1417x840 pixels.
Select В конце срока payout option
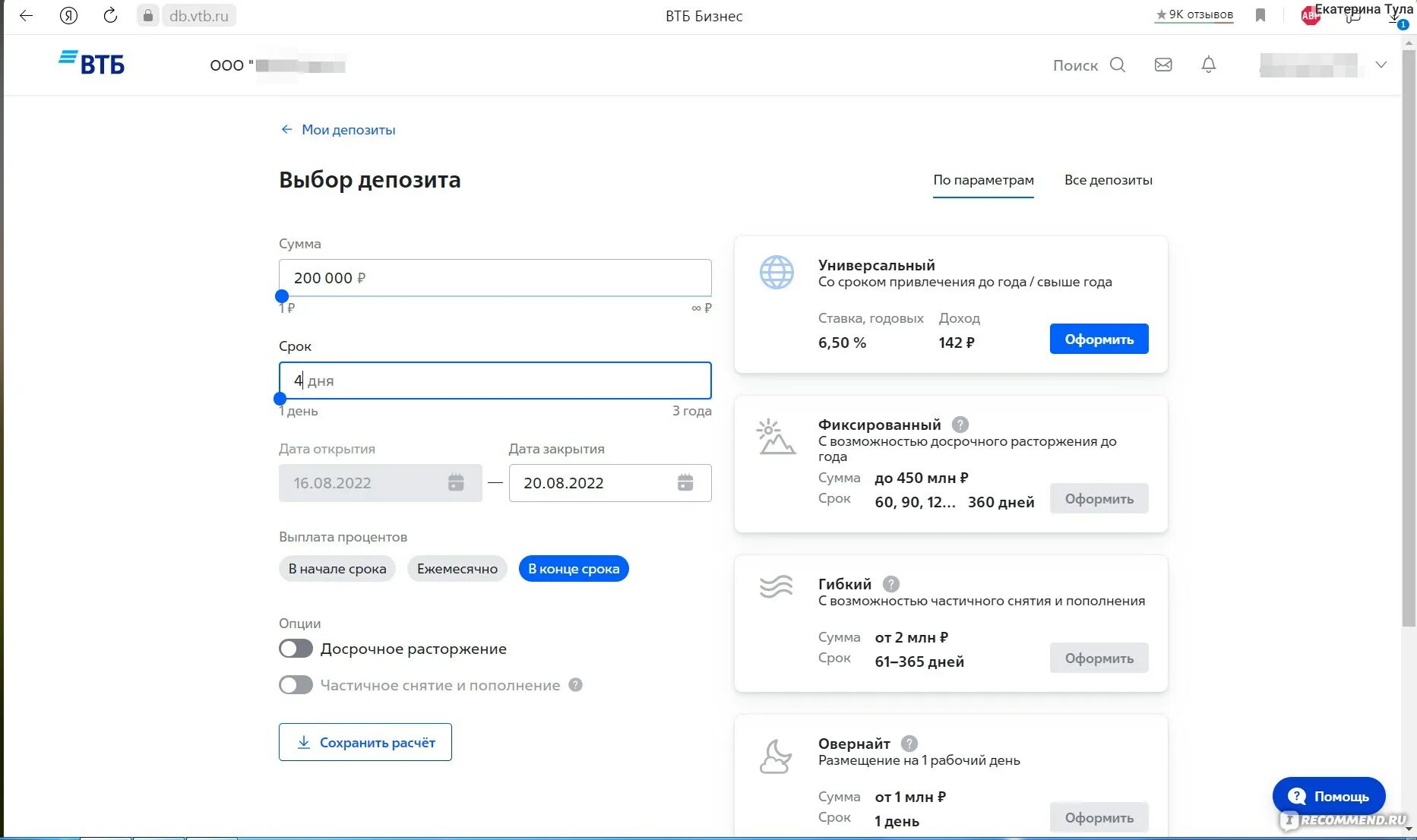point(574,569)
